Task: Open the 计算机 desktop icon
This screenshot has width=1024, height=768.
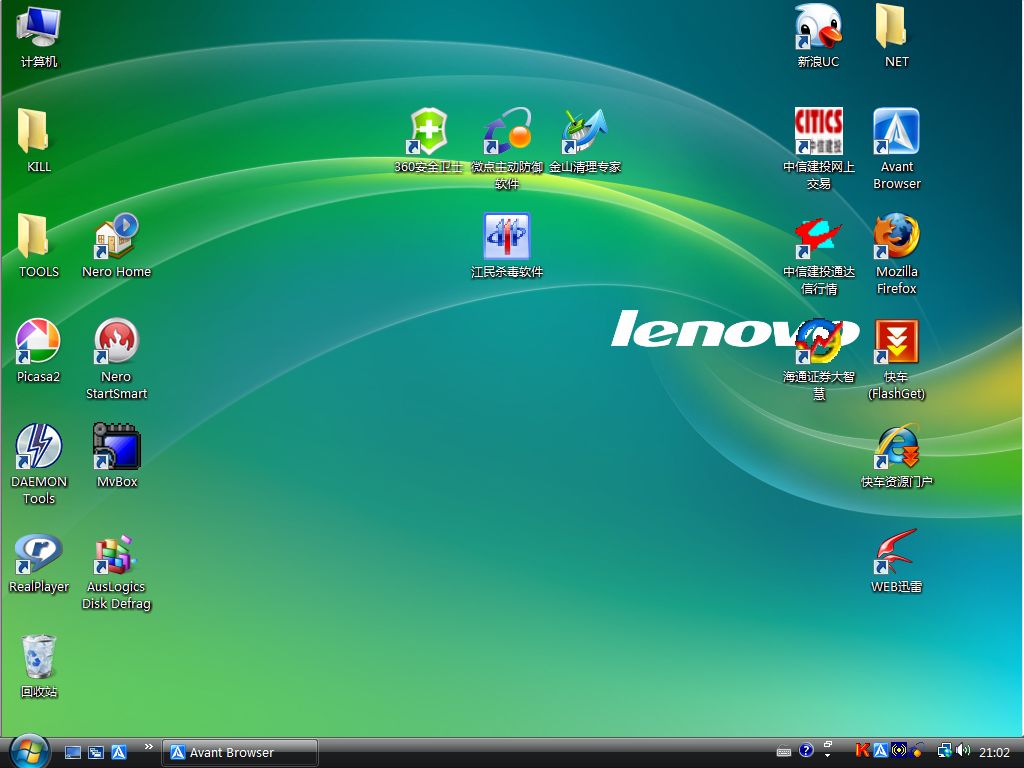Action: pos(39,36)
